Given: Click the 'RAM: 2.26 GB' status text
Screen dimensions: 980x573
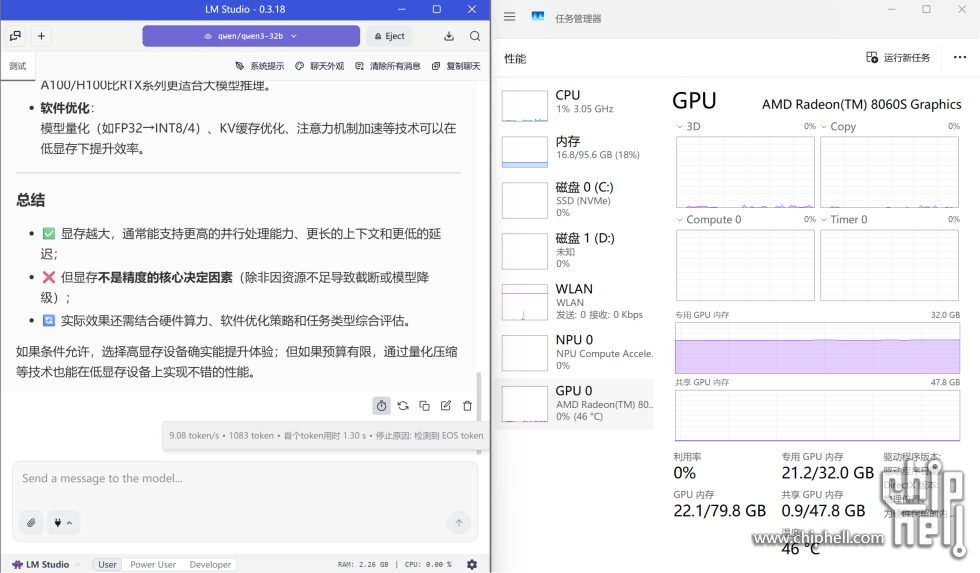Looking at the screenshot, I should 363,564.
